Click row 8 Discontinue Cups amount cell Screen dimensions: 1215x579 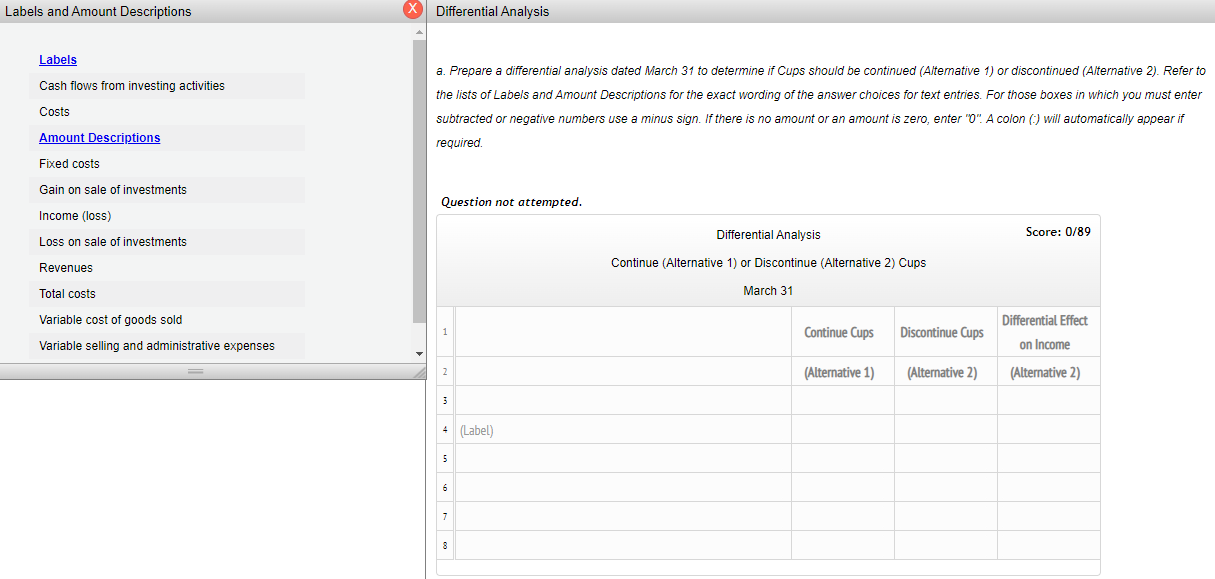[946, 545]
